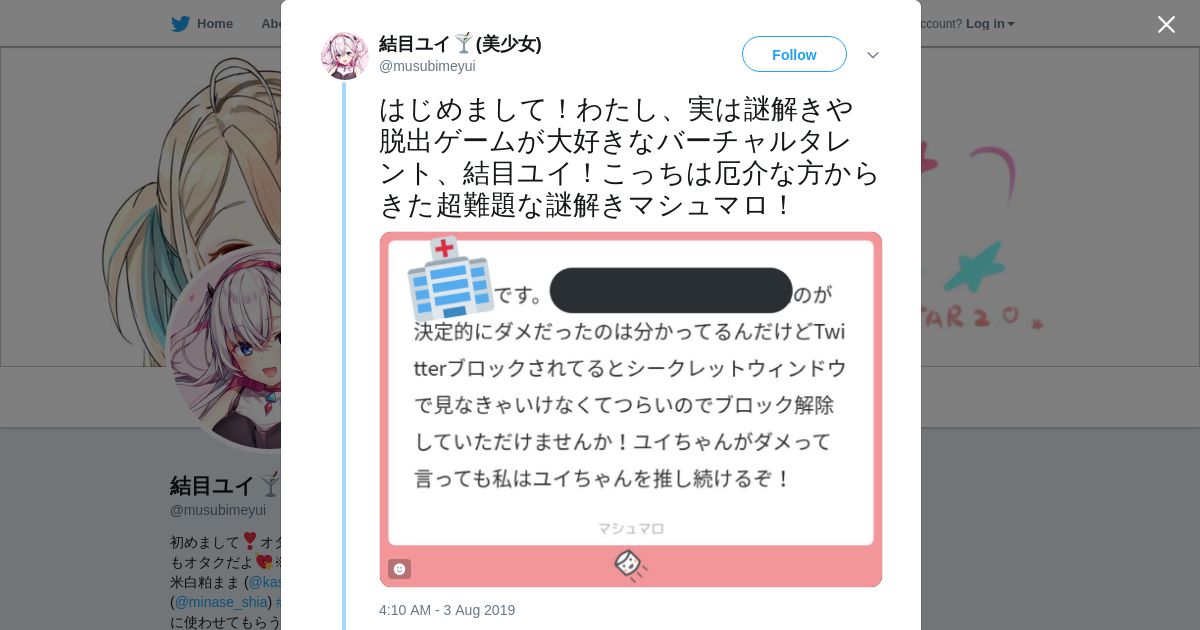Click the profile name 結目ユイ in sidebar
The image size is (1200, 630).
pos(212,486)
